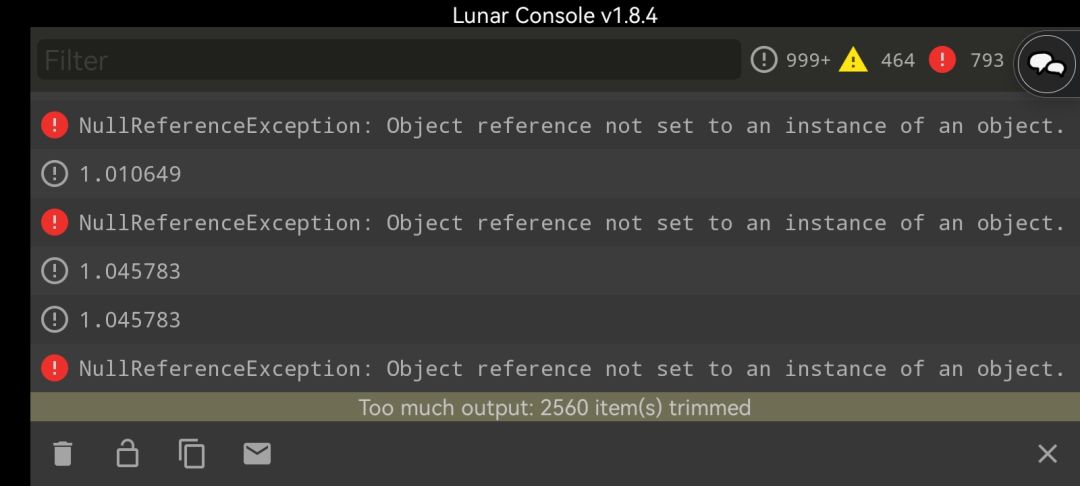This screenshot has width=1080, height=486.
Task: Copy all logs with the copy icon
Action: pos(192,454)
